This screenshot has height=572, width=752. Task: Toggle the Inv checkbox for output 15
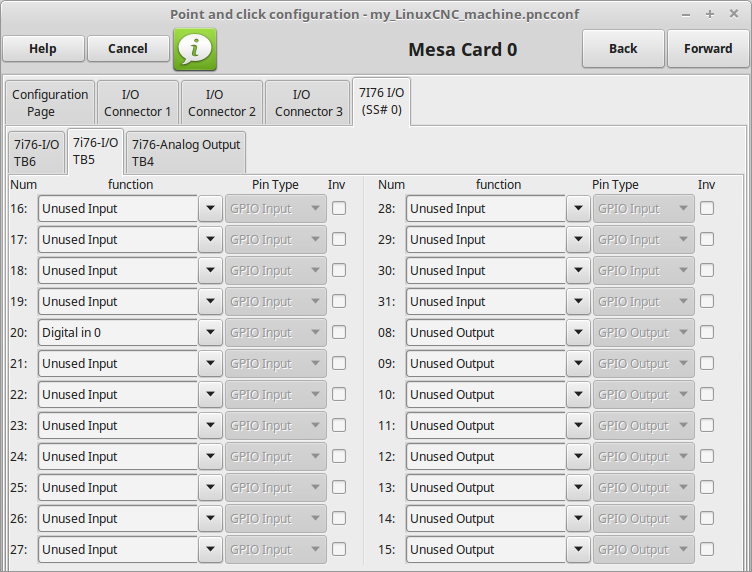pyautogui.click(x=707, y=549)
